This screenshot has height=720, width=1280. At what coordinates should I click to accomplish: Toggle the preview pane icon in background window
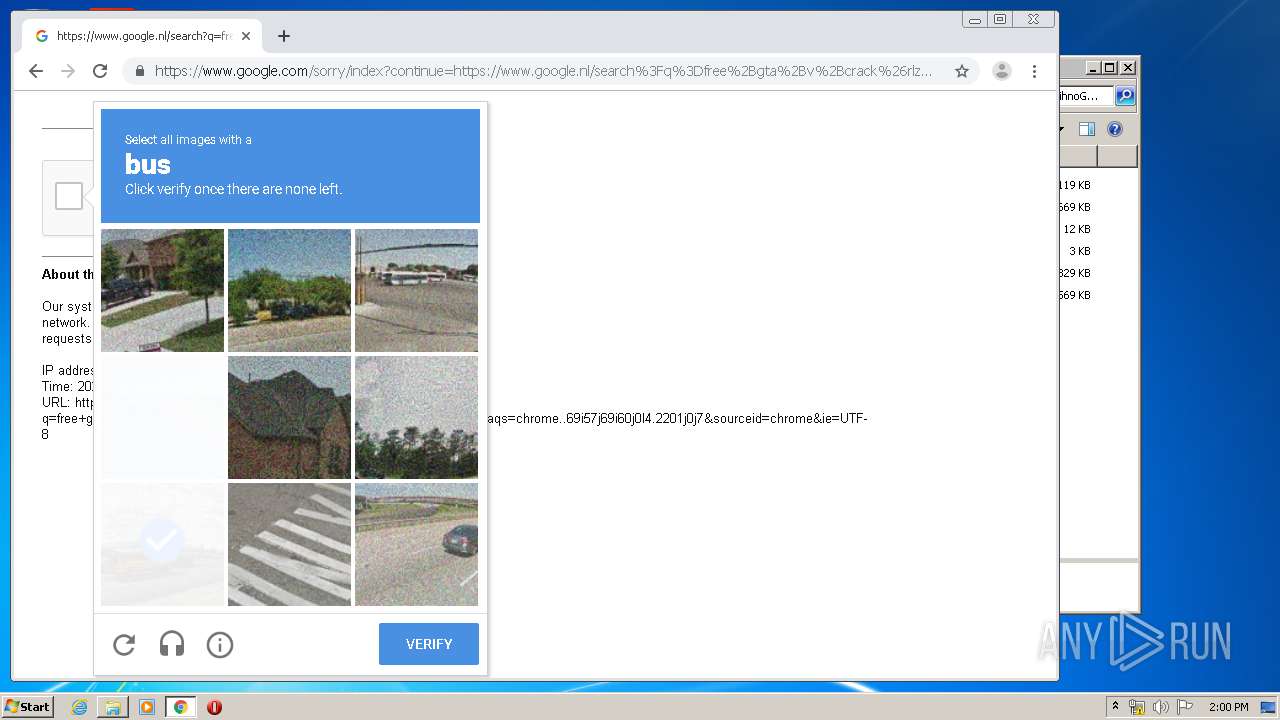point(1087,129)
